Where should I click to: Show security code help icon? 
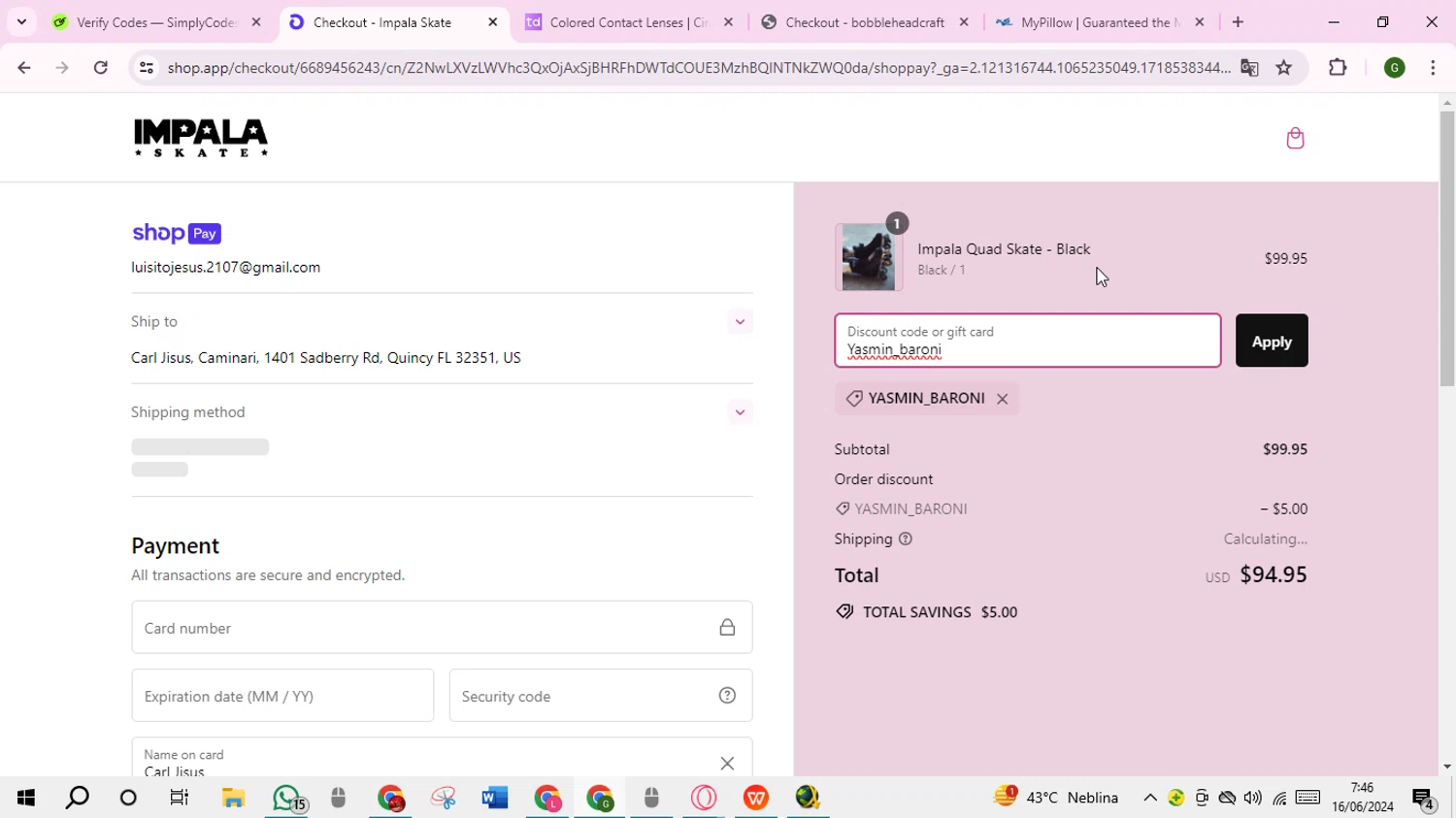click(727, 696)
